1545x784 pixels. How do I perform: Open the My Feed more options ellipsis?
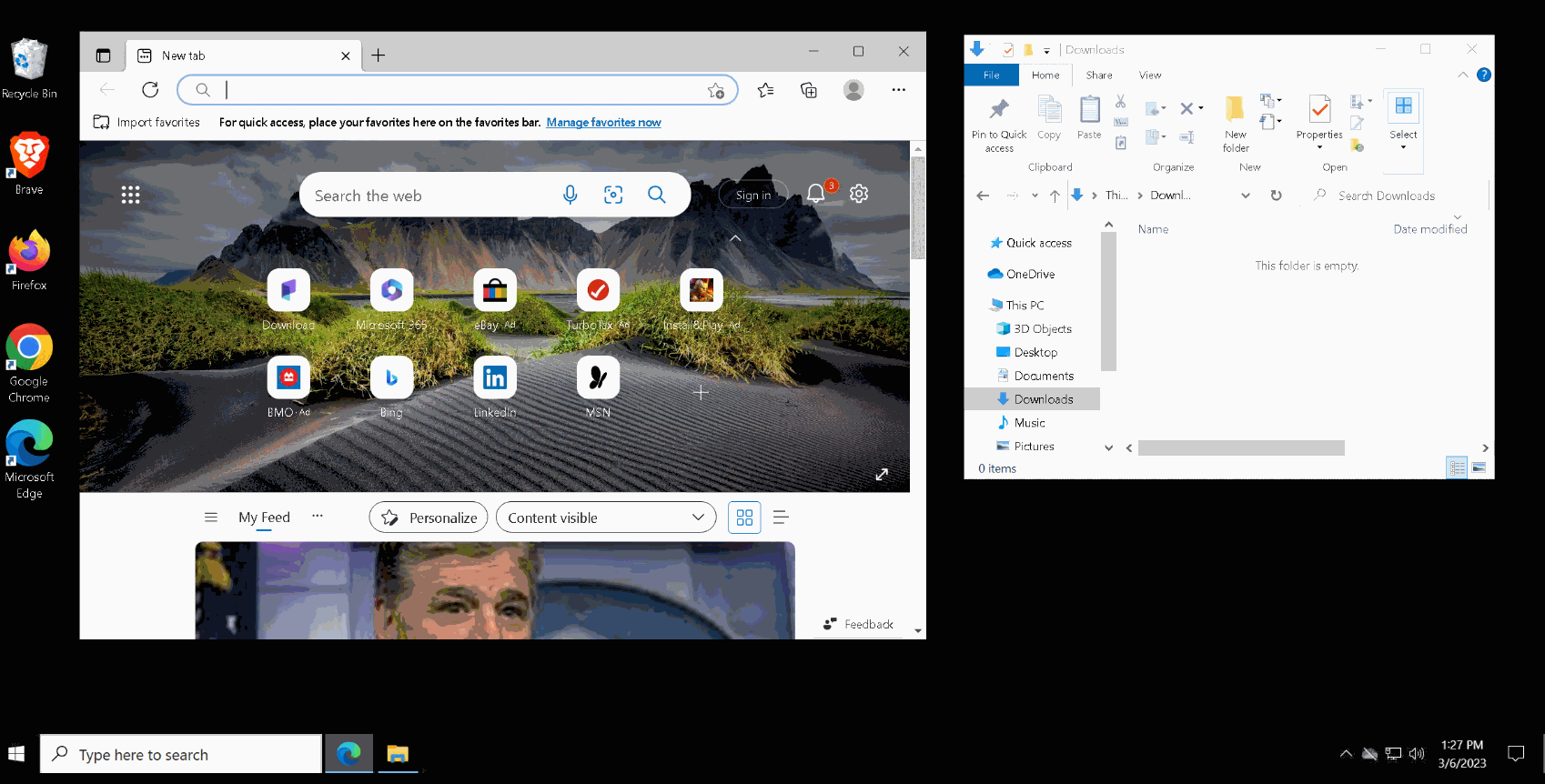coord(318,516)
